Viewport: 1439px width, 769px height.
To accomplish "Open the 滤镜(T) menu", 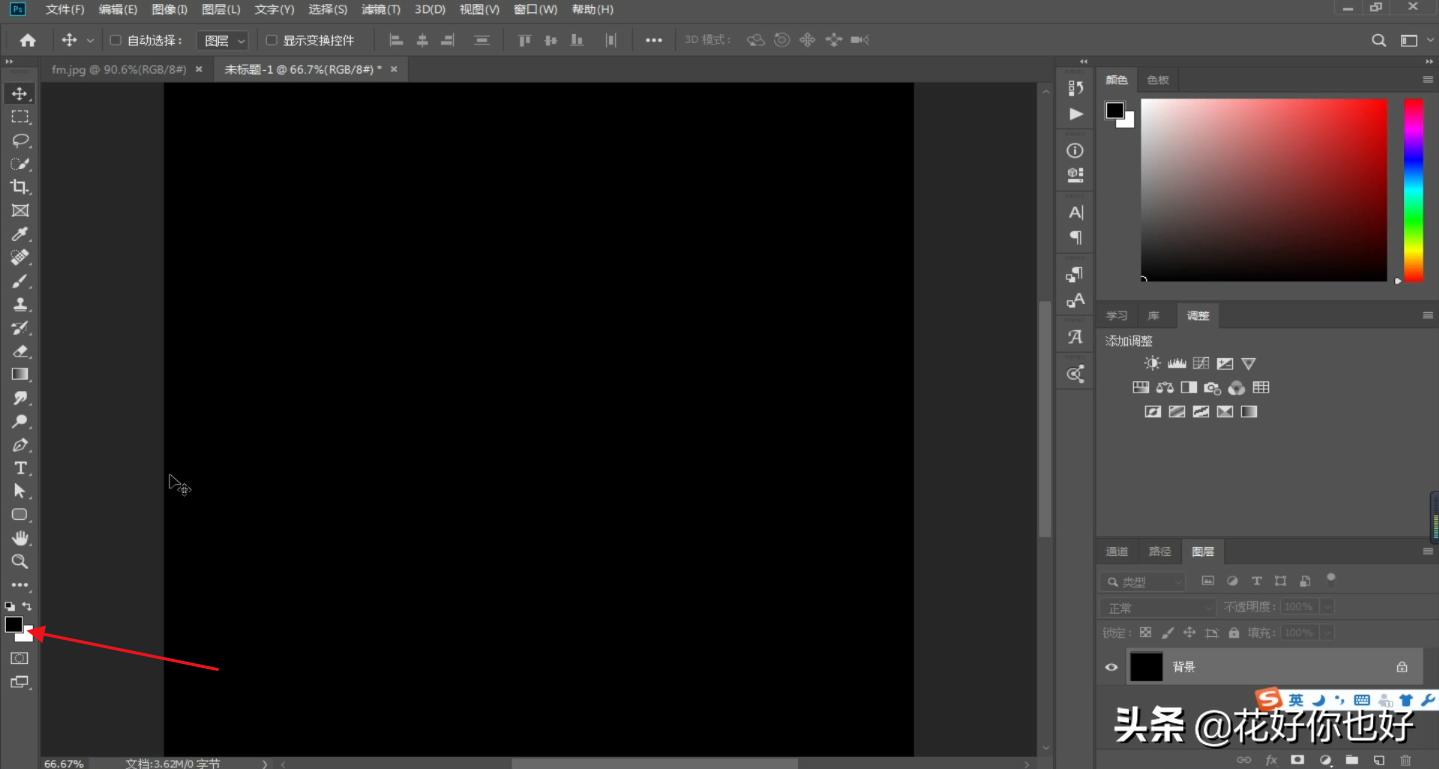I will coord(380,9).
